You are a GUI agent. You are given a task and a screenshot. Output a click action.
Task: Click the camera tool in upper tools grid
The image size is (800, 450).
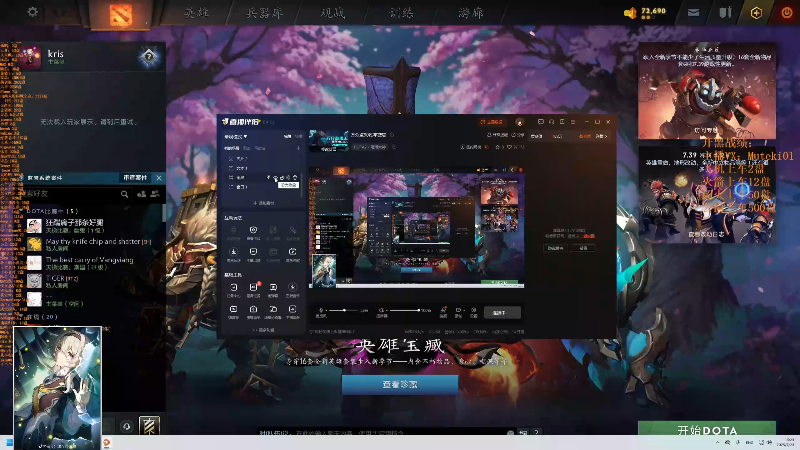(x=253, y=231)
